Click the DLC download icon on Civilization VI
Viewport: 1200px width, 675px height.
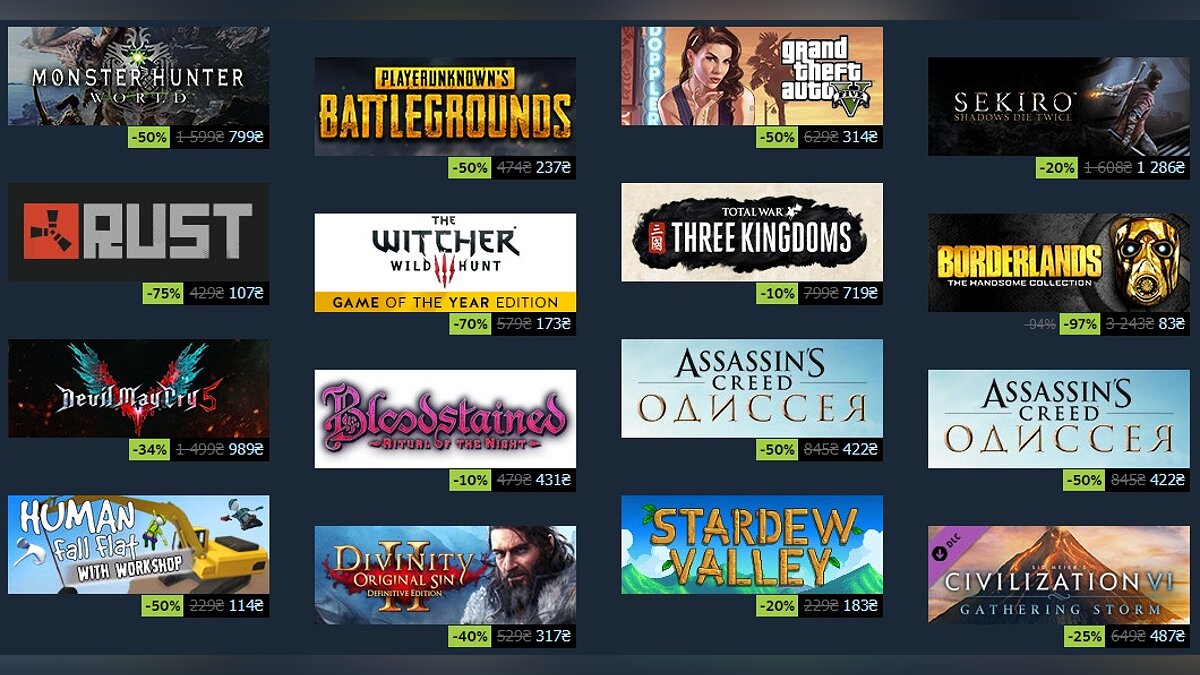click(941, 551)
